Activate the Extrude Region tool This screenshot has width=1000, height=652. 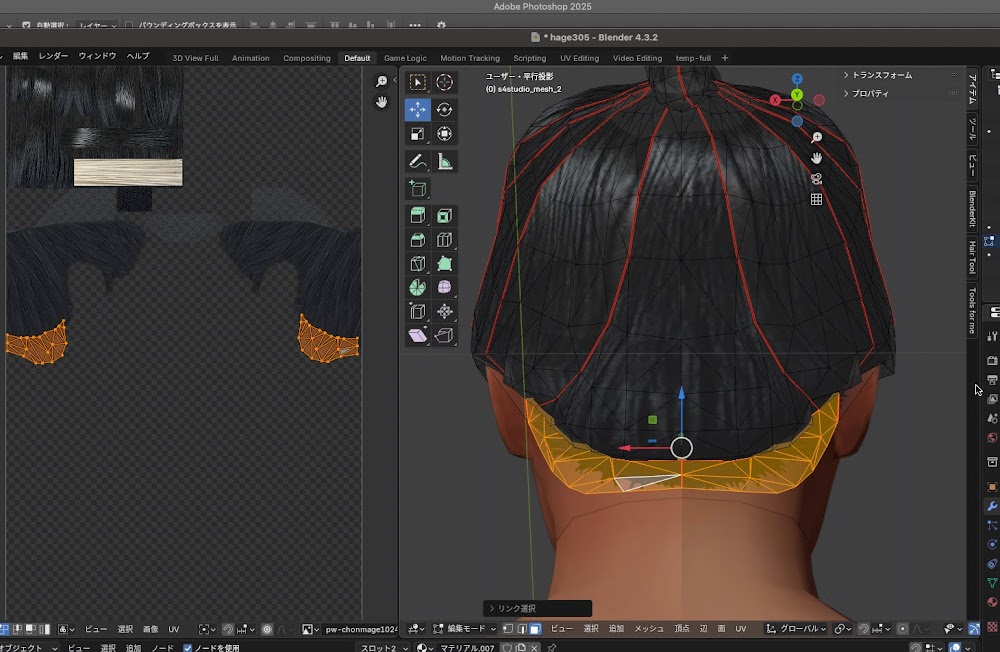pos(418,215)
